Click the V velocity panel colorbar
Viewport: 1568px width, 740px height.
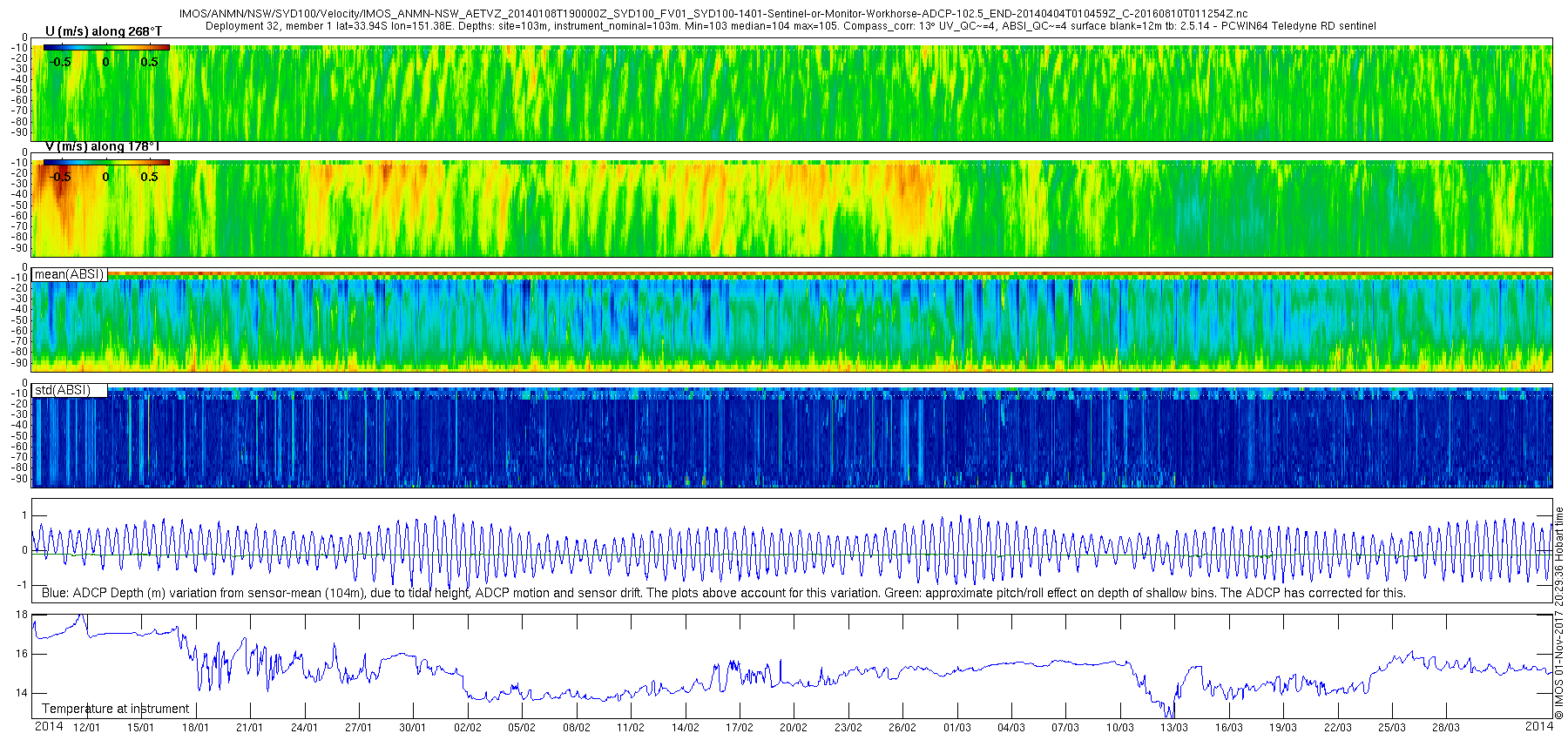106,162
